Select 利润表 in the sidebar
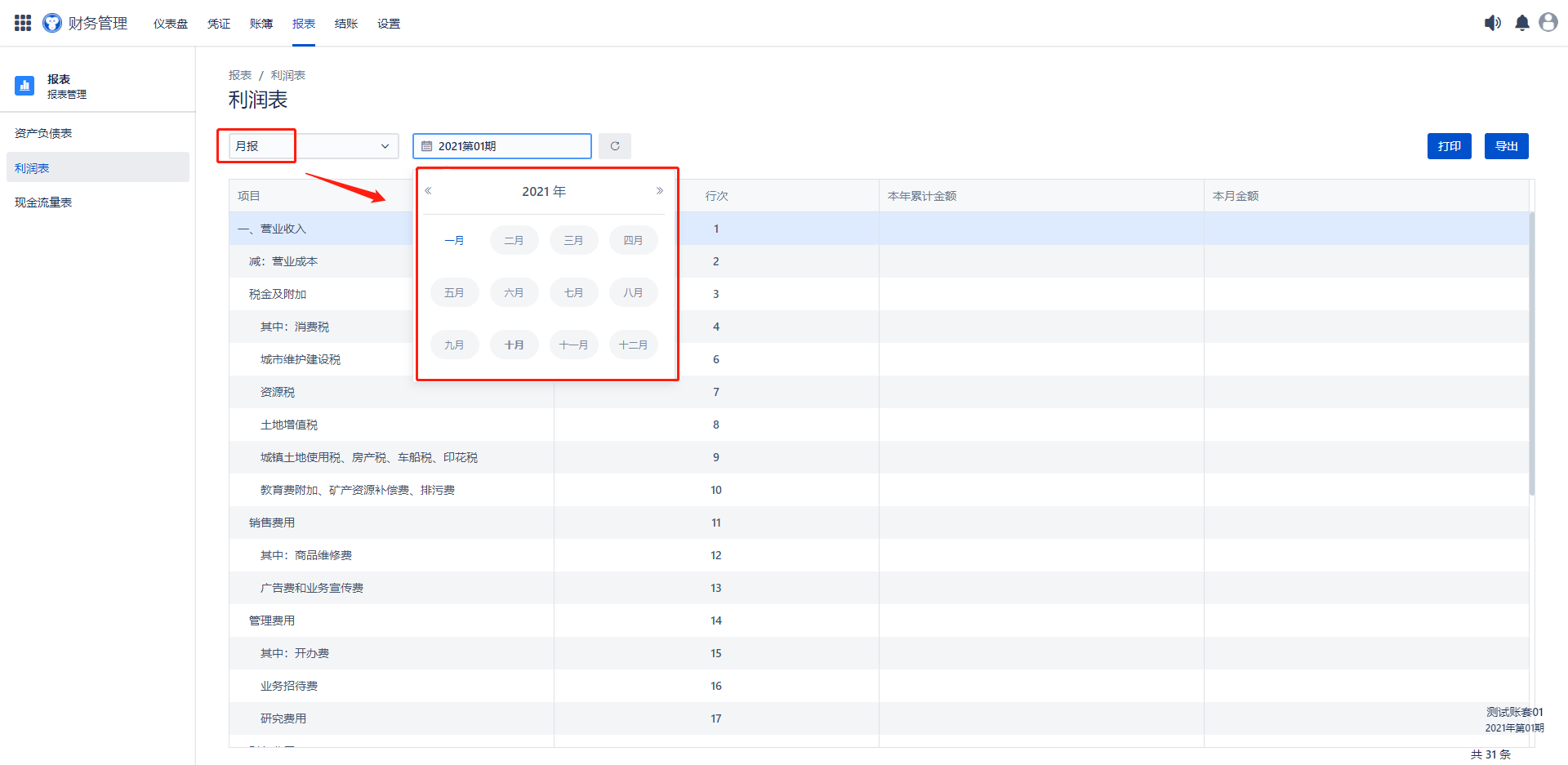 (x=98, y=167)
